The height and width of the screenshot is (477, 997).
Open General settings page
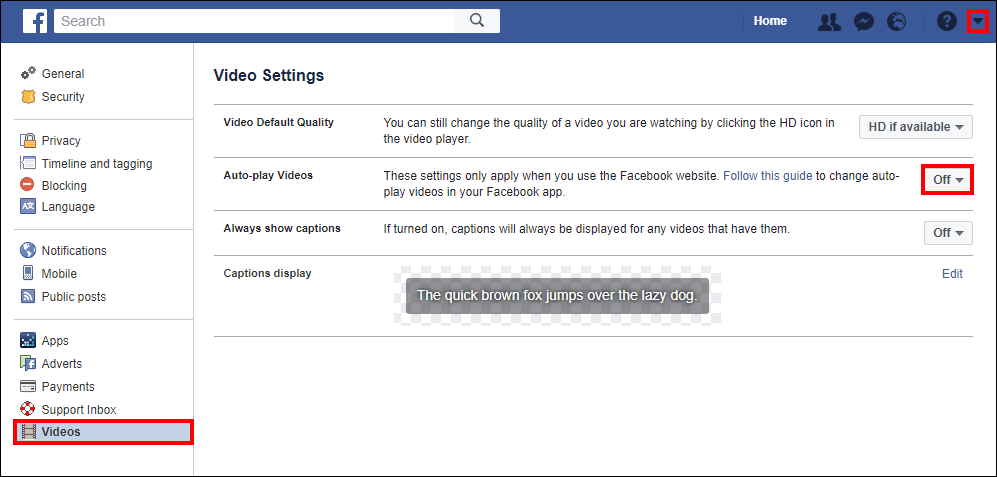pyautogui.click(x=63, y=74)
